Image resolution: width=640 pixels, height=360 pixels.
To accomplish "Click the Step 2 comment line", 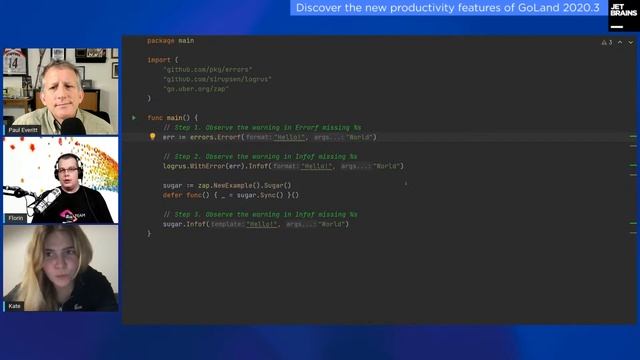I will pos(260,156).
